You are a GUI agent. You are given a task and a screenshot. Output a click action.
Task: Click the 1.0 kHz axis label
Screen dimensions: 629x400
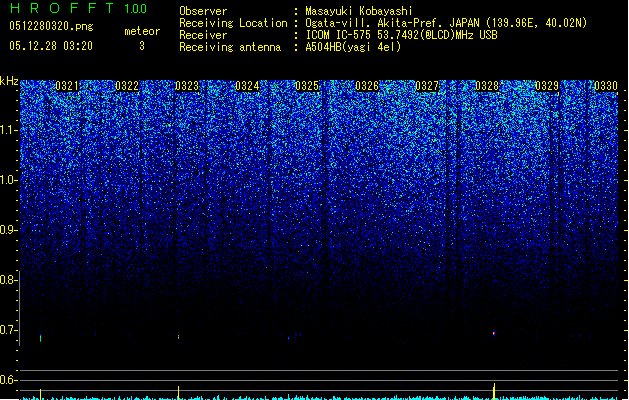point(9,180)
